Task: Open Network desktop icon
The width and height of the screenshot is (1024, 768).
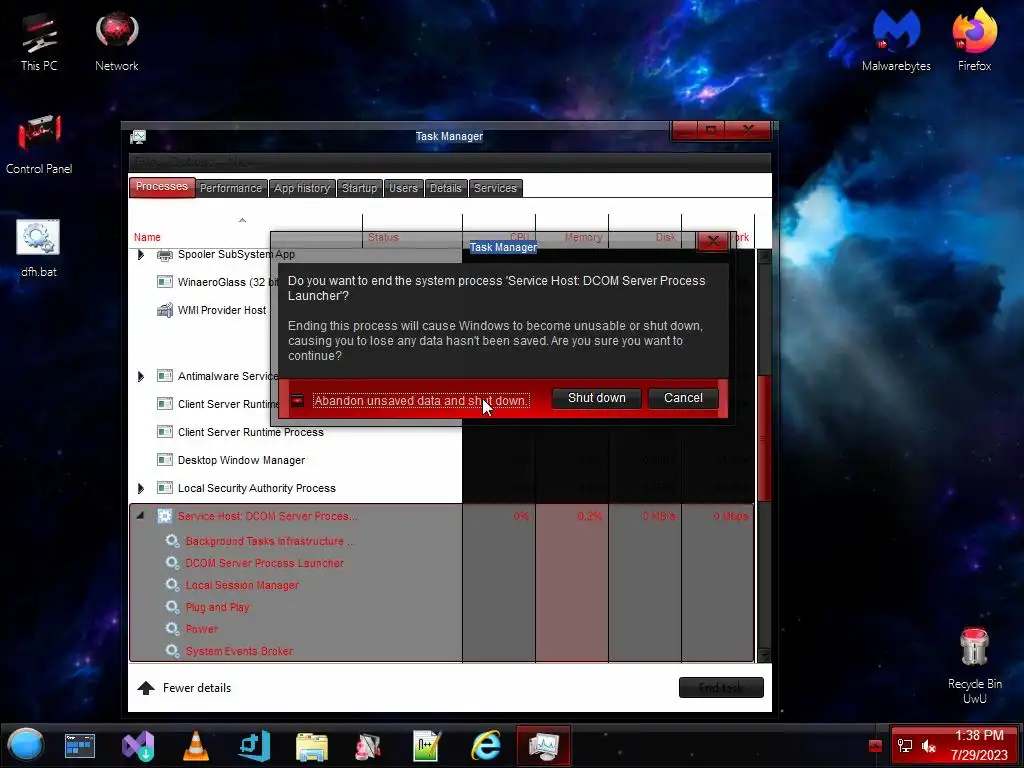Action: pyautogui.click(x=116, y=42)
